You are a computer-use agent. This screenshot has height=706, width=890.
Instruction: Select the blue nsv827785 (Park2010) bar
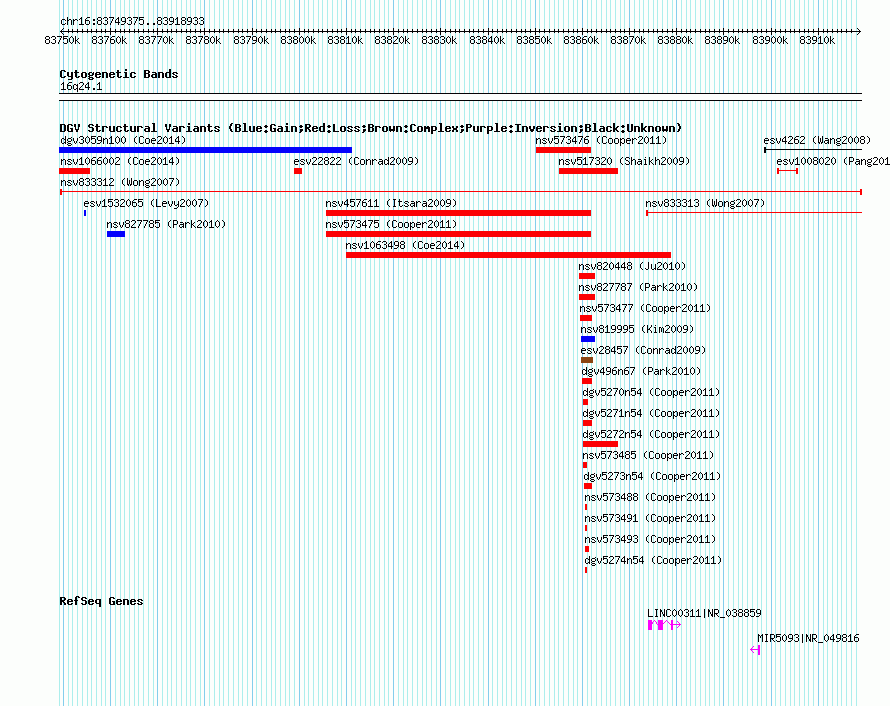[116, 234]
